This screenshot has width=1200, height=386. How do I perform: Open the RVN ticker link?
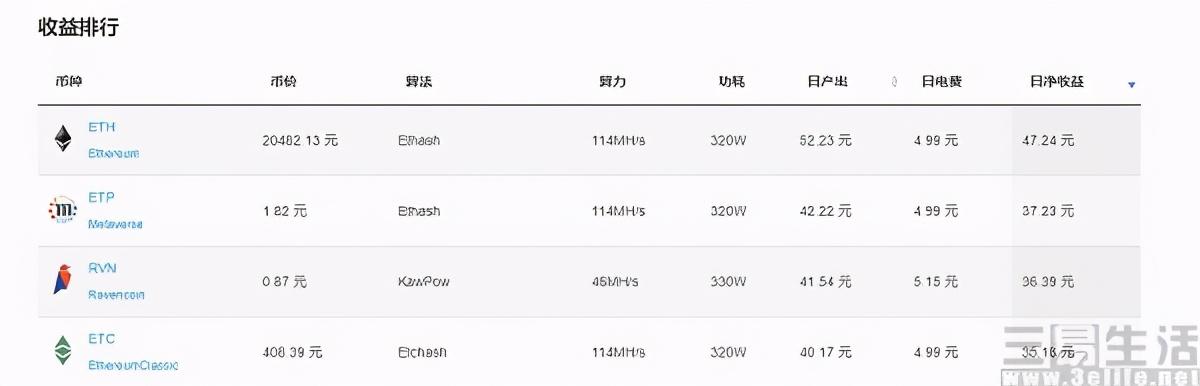pos(103,268)
